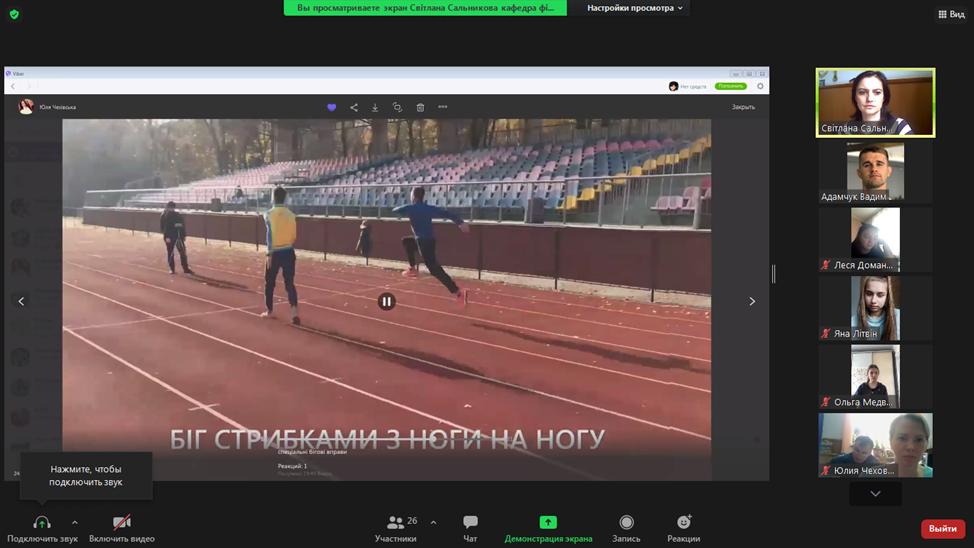Viewport: 974px width, 548px height.
Task: Click the red Выйти leave button
Action: click(x=942, y=529)
